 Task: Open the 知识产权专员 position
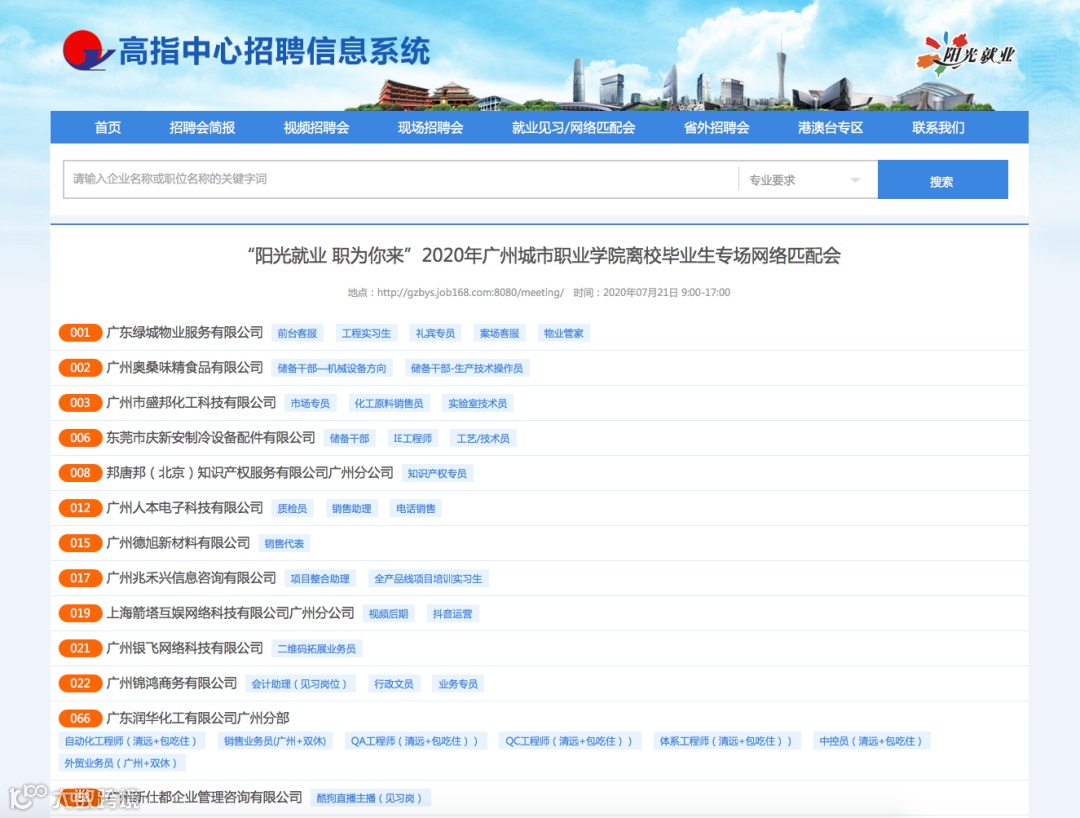pos(437,474)
